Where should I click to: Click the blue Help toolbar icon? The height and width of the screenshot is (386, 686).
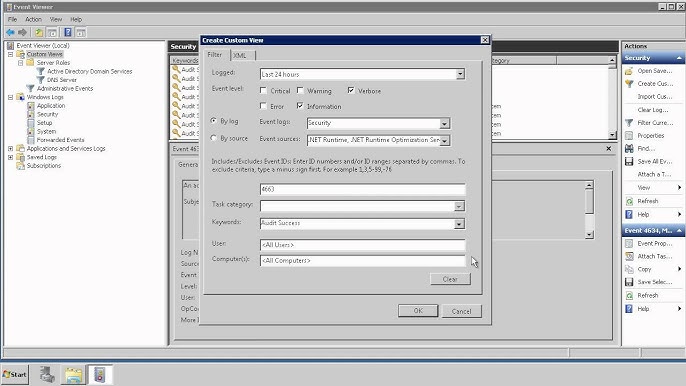(68, 32)
